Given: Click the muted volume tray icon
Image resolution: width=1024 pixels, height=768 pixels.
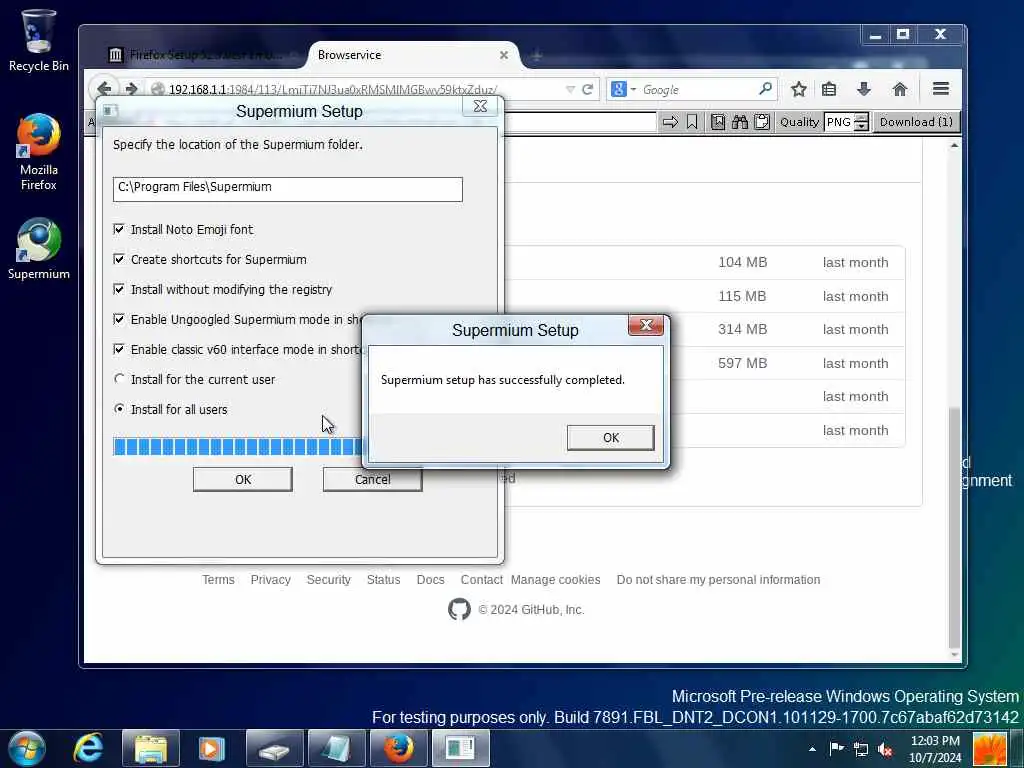Looking at the screenshot, I should (x=886, y=749).
